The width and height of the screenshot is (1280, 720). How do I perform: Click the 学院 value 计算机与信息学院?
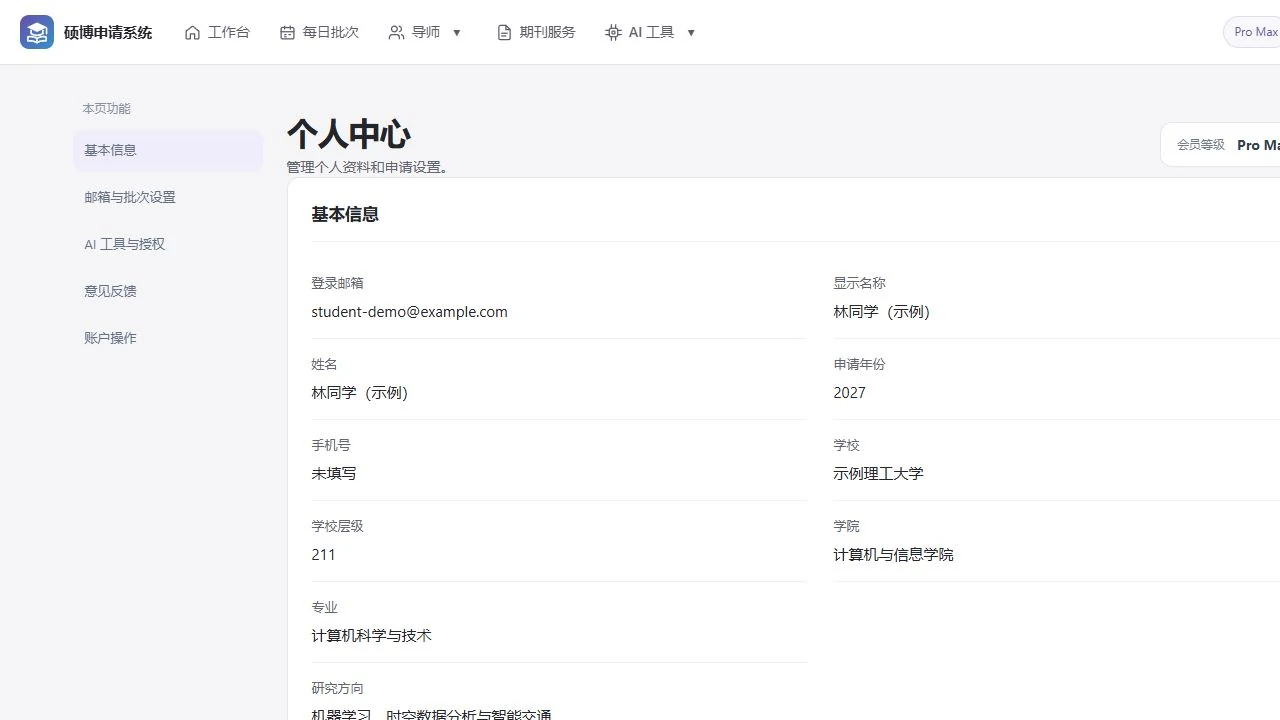pos(893,555)
